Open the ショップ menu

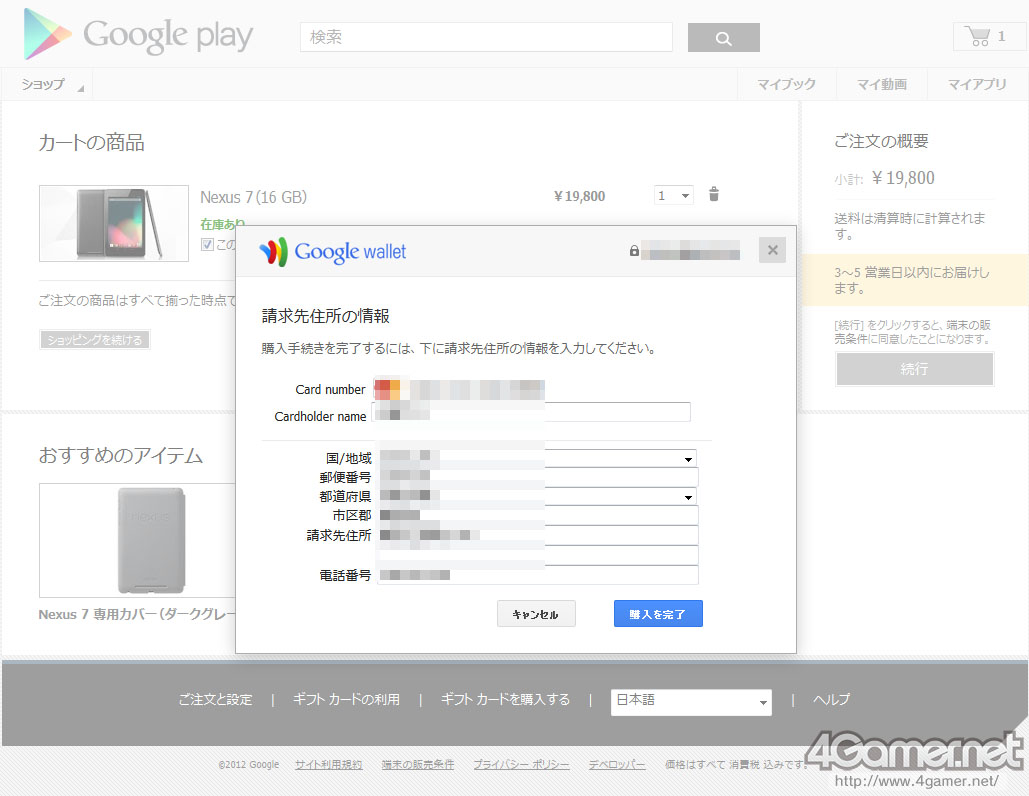pos(52,85)
